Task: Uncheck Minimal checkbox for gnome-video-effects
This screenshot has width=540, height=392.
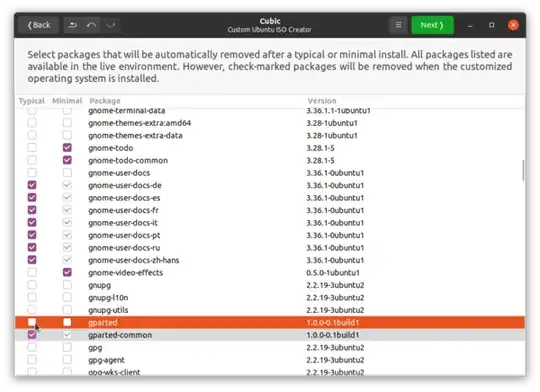Action: coord(67,272)
